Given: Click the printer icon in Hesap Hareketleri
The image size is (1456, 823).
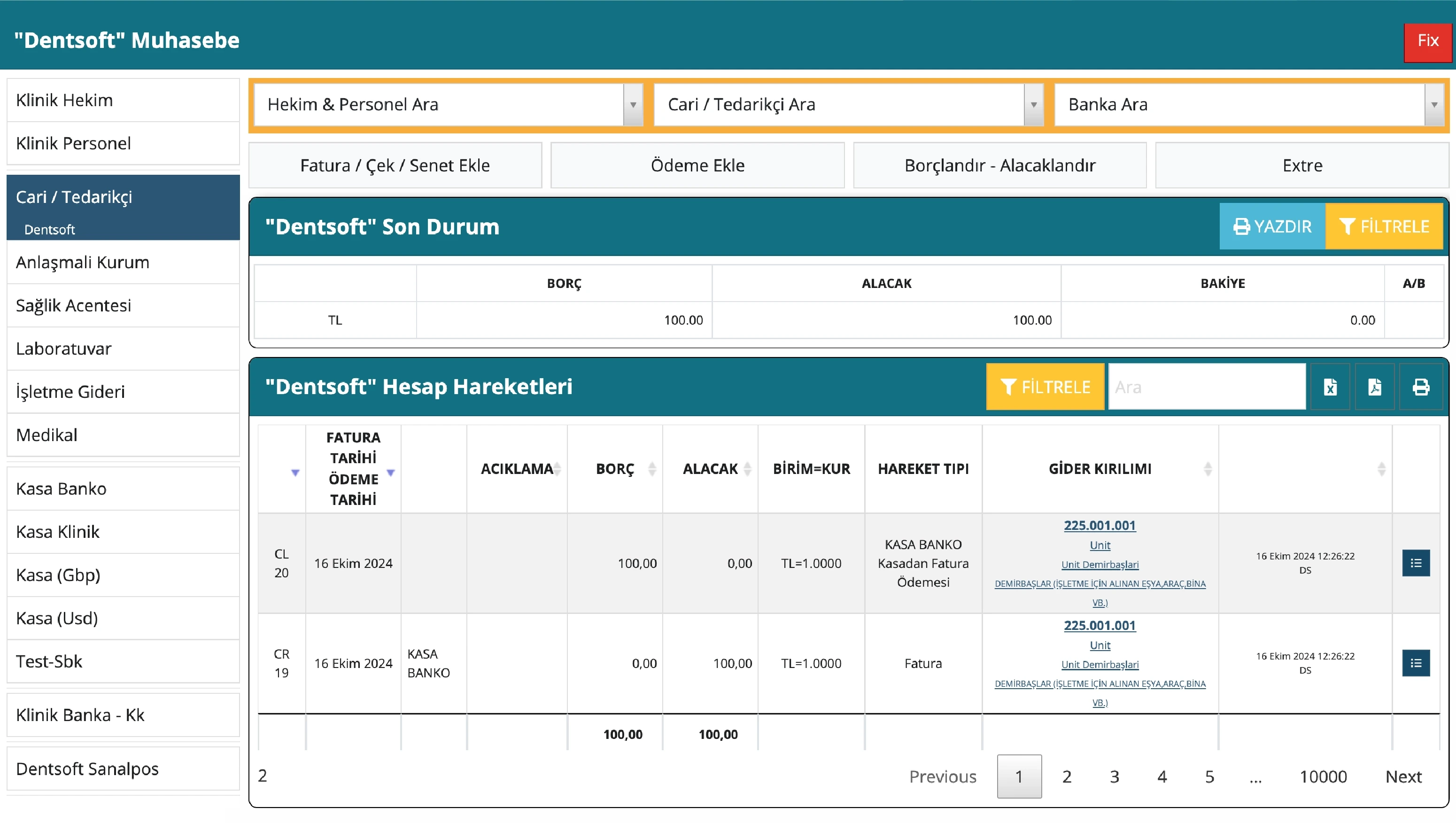Looking at the screenshot, I should click(1420, 387).
